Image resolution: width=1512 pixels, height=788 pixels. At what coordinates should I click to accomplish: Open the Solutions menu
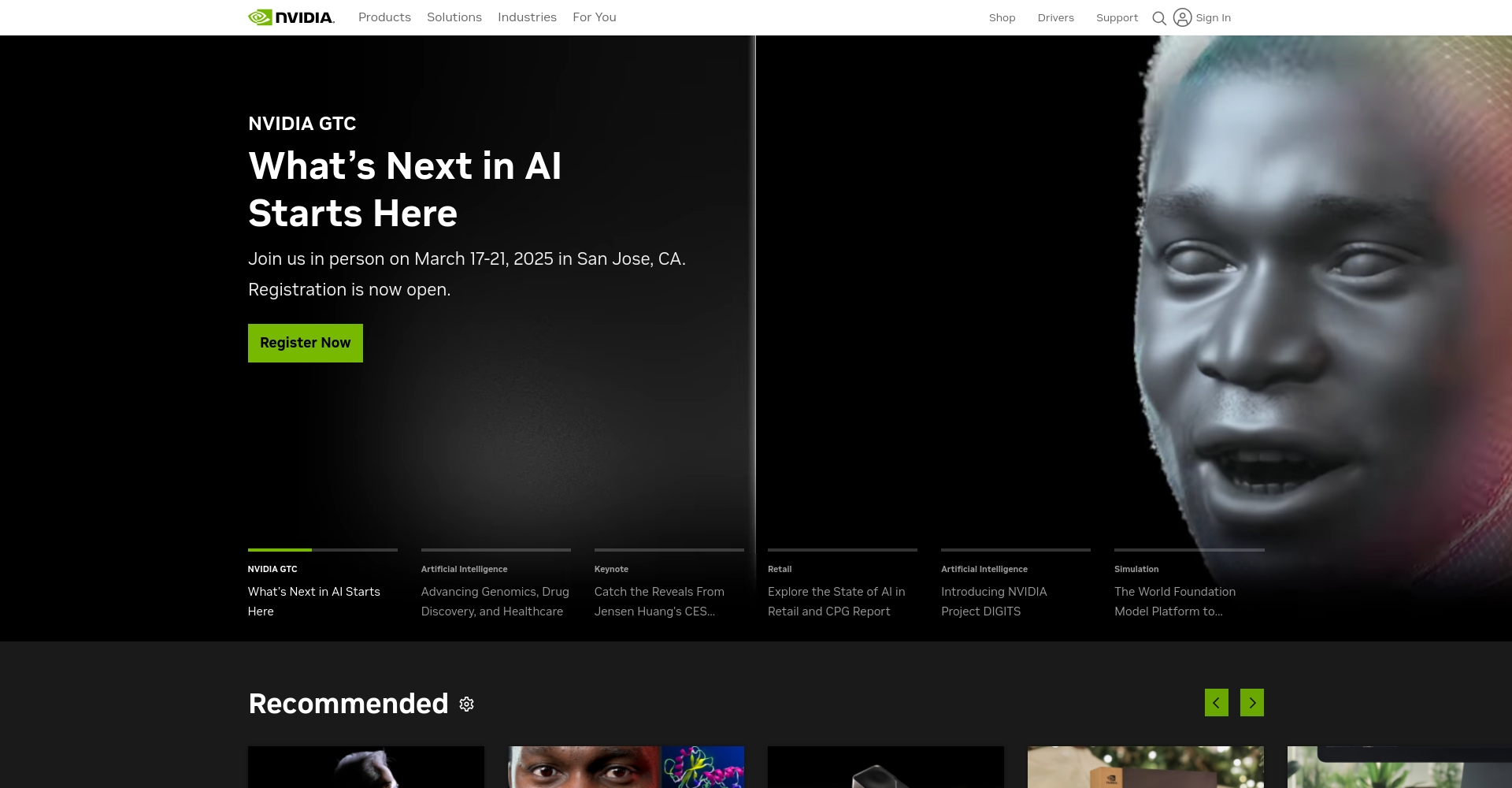coord(454,17)
